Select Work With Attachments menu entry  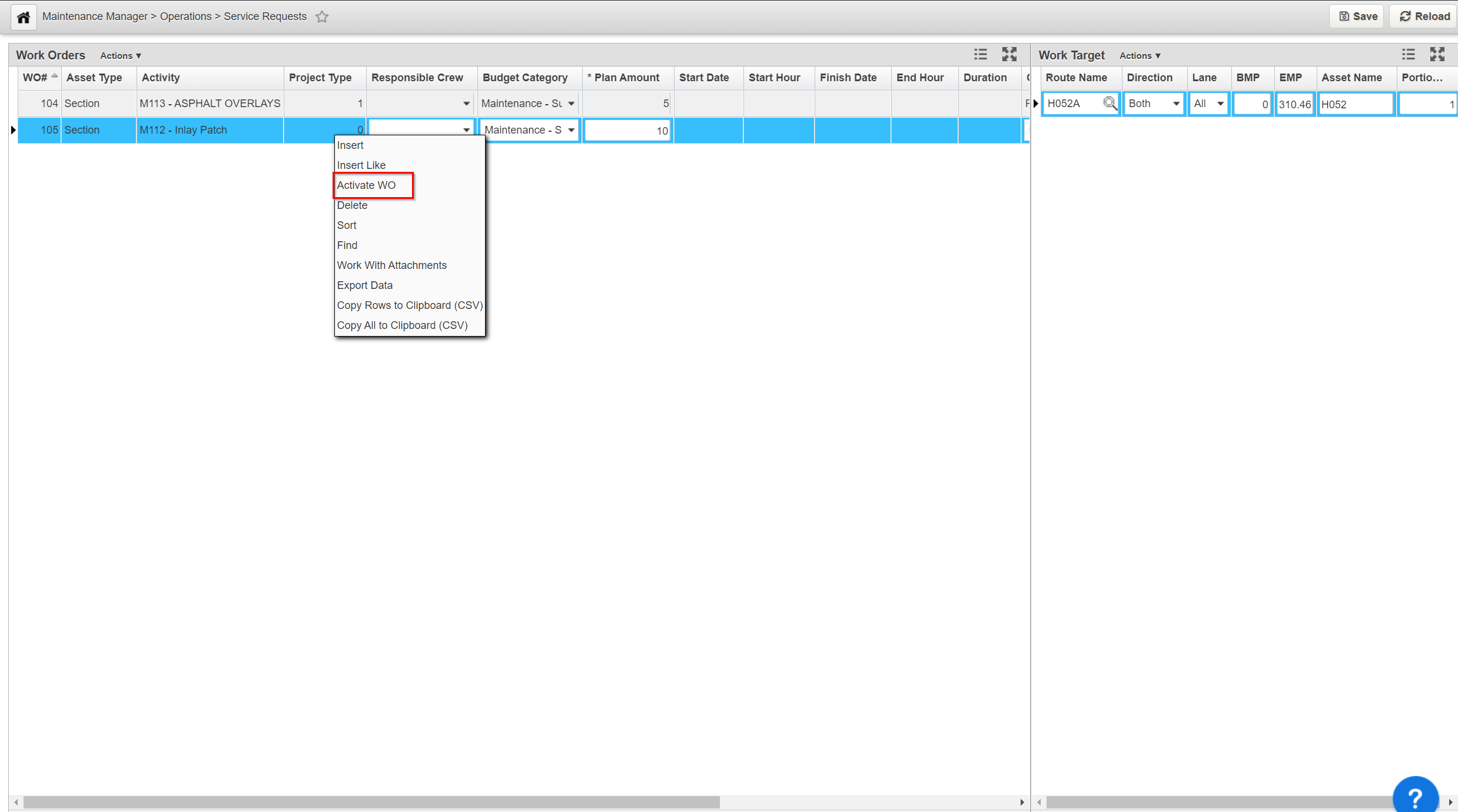(x=391, y=265)
